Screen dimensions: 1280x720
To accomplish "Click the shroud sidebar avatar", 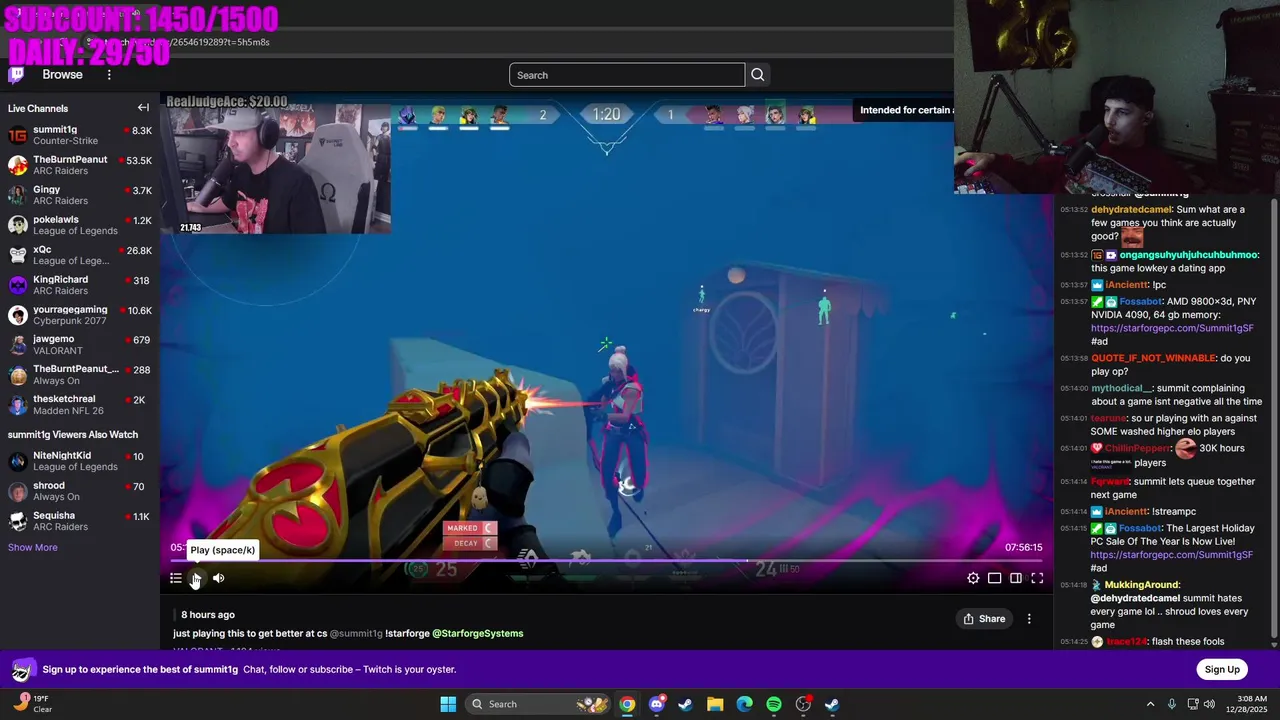I will [17, 491].
